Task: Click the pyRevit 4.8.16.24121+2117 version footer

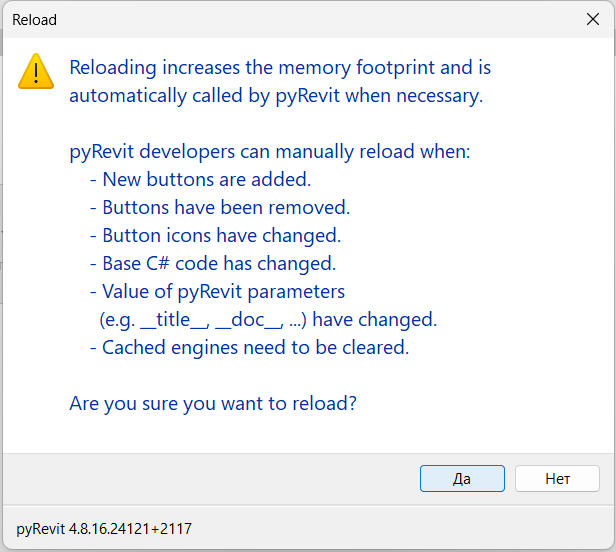Action: pyautogui.click(x=104, y=528)
